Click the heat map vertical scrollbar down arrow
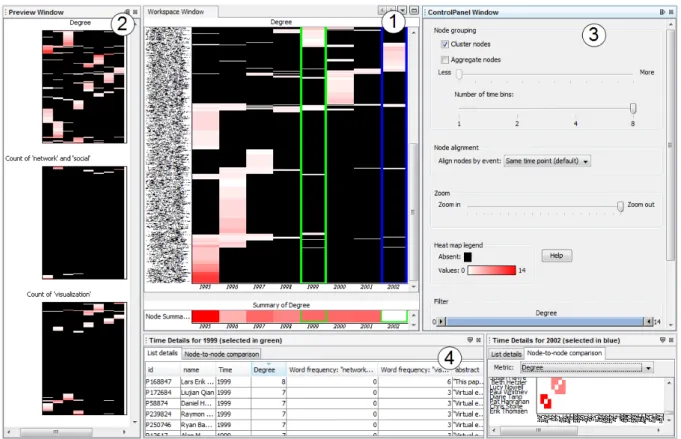The image size is (681, 439). (413, 287)
